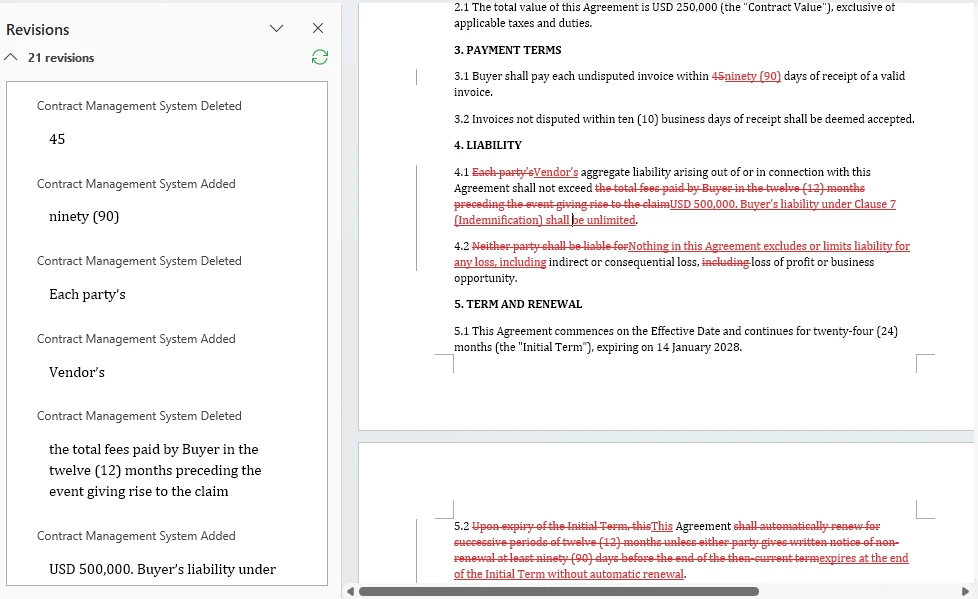The image size is (978, 599).
Task: Select the 'Deleted 45' revision entry
Action: (x=167, y=122)
